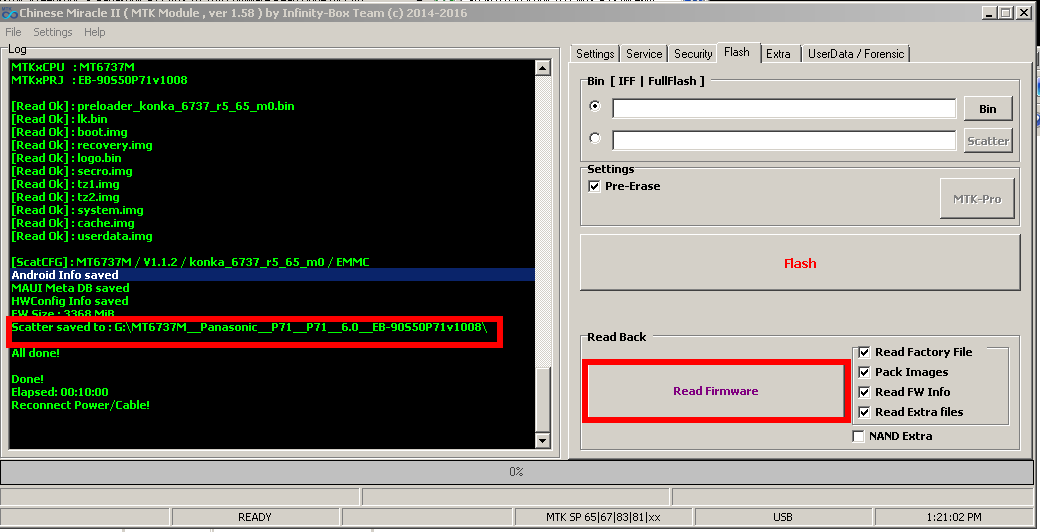Click the preloader_konka read log line

(x=153, y=106)
